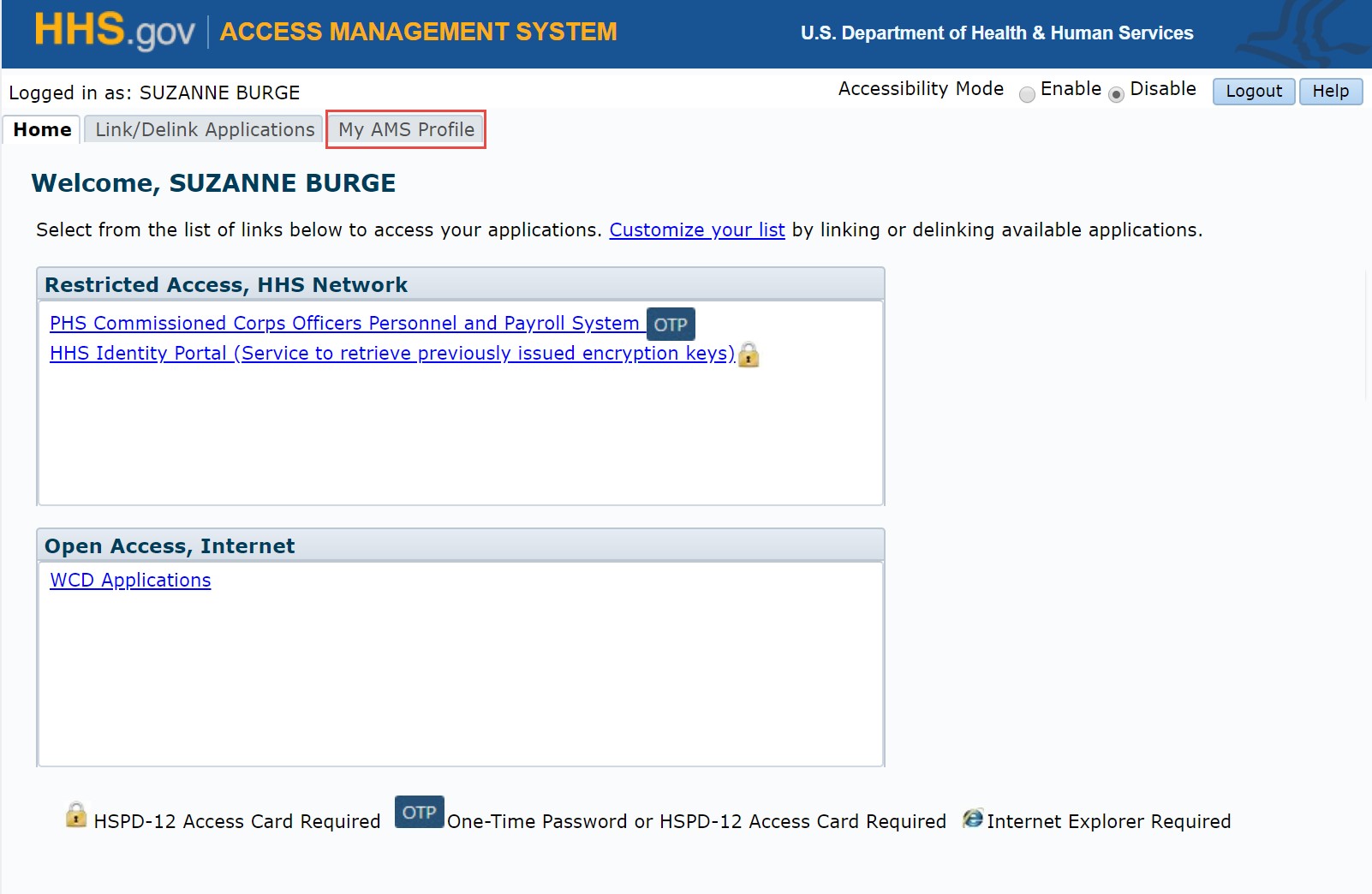Open the HHS Identity Portal link
1372x894 pixels.
tap(392, 353)
